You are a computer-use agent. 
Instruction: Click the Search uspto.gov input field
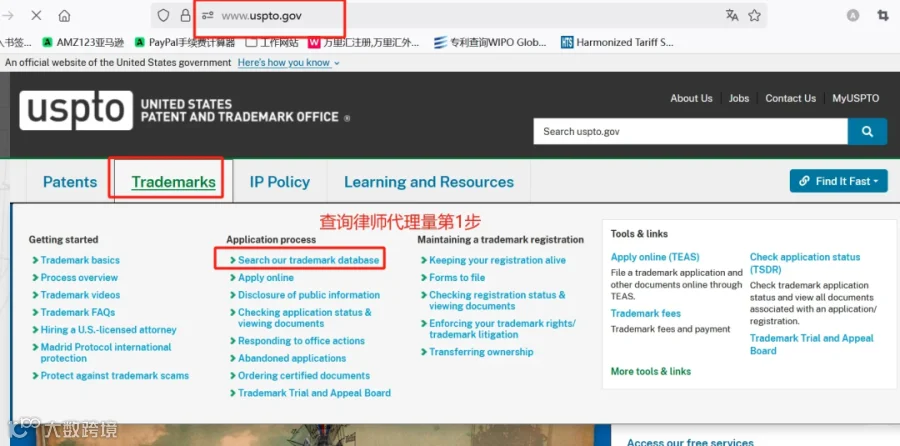(690, 131)
